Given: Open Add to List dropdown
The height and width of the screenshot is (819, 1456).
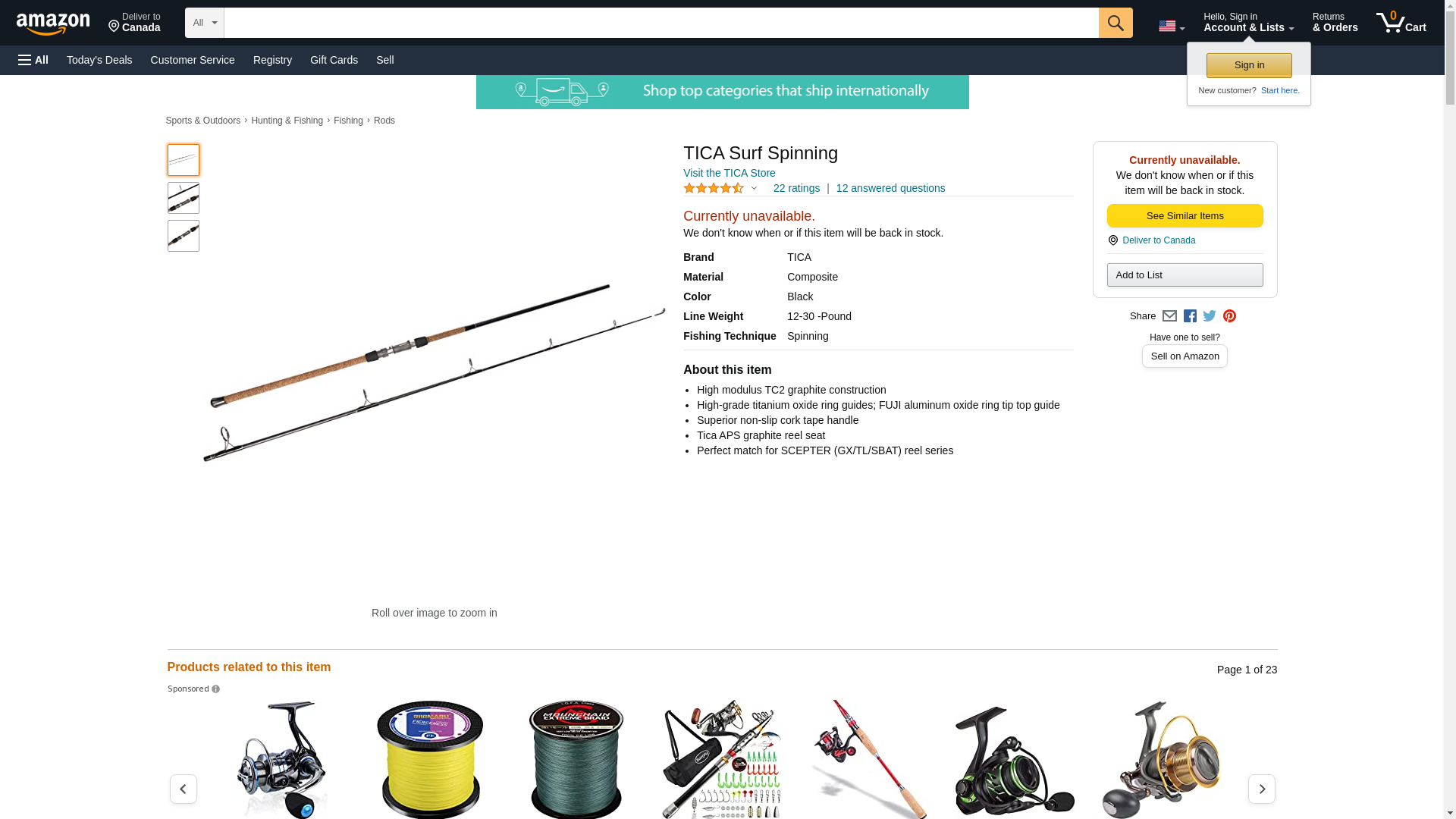Looking at the screenshot, I should click(x=1185, y=275).
